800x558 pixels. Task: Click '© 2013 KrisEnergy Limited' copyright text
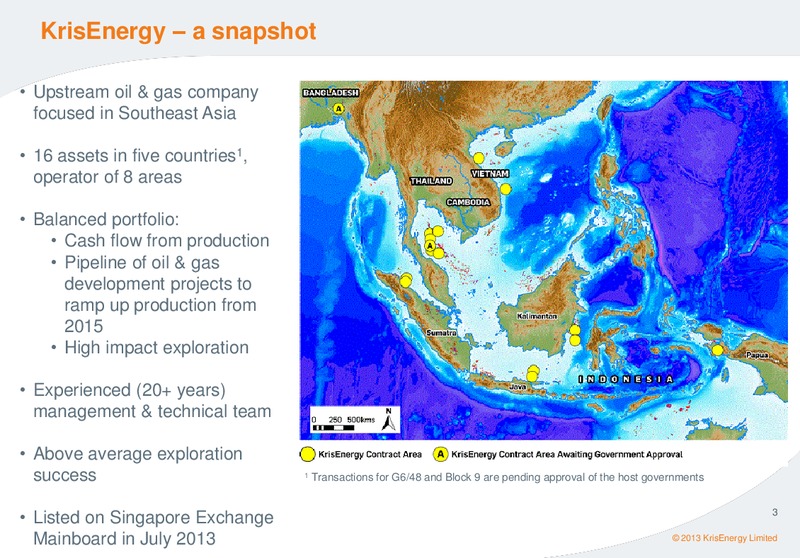tap(724, 538)
